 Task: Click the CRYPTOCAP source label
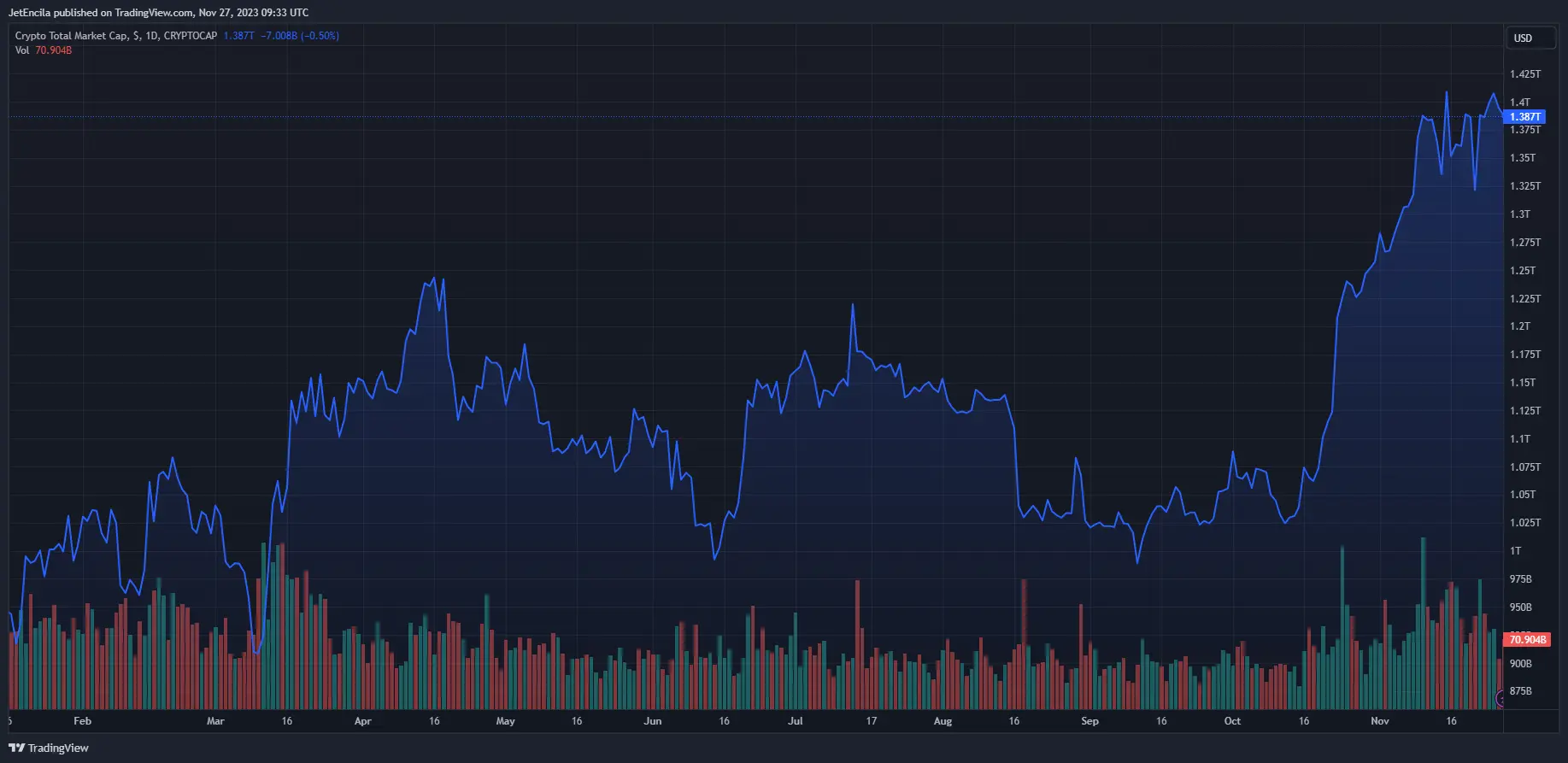tap(191, 36)
